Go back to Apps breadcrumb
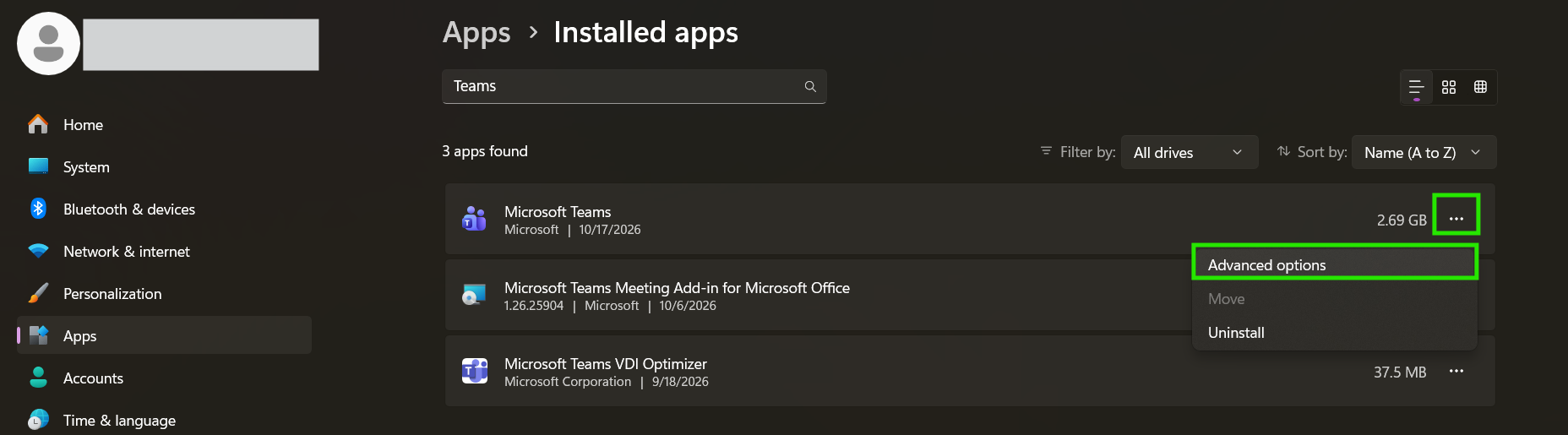 point(476,33)
